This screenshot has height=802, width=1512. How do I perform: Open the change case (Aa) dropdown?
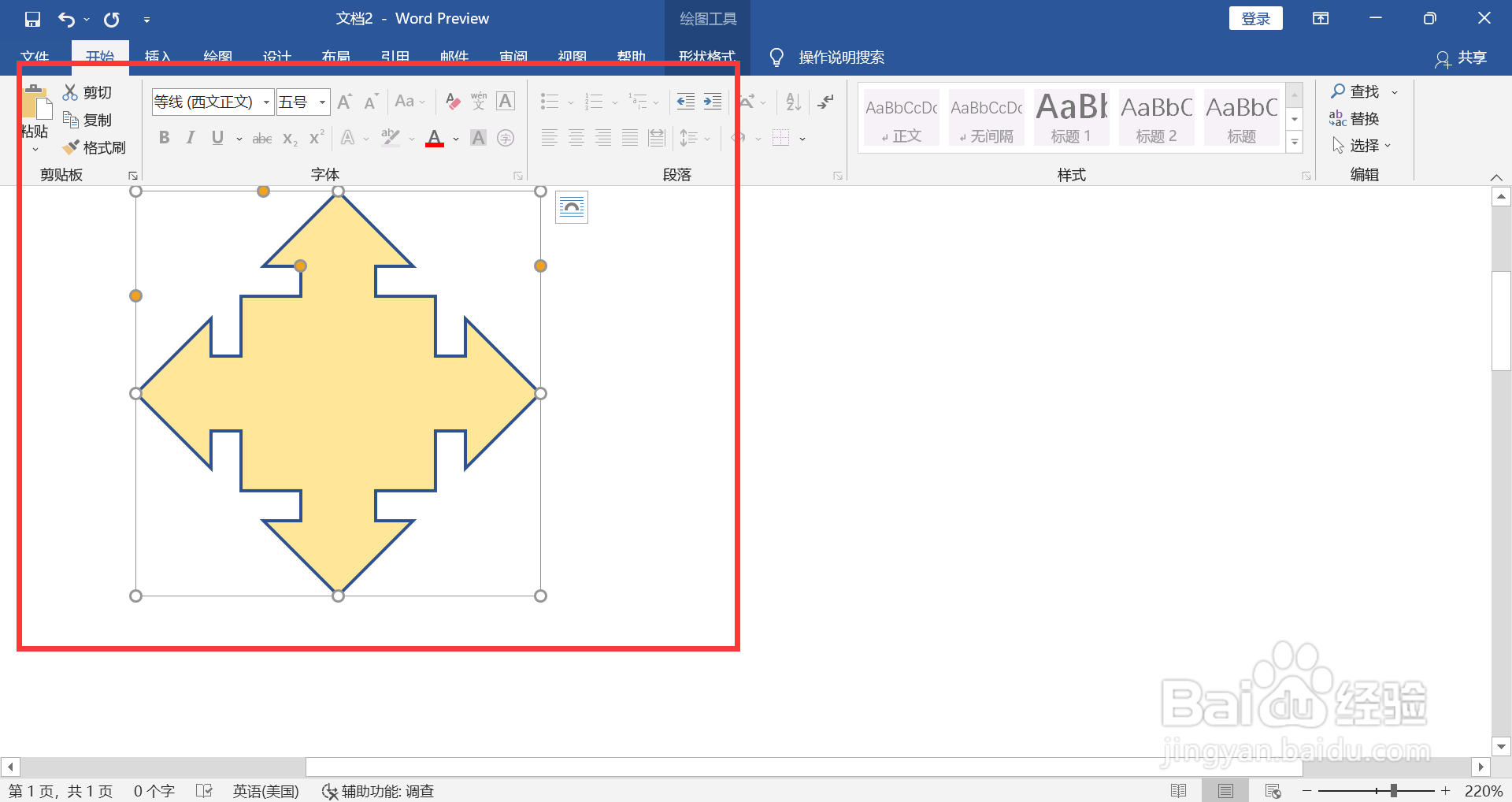[x=409, y=101]
